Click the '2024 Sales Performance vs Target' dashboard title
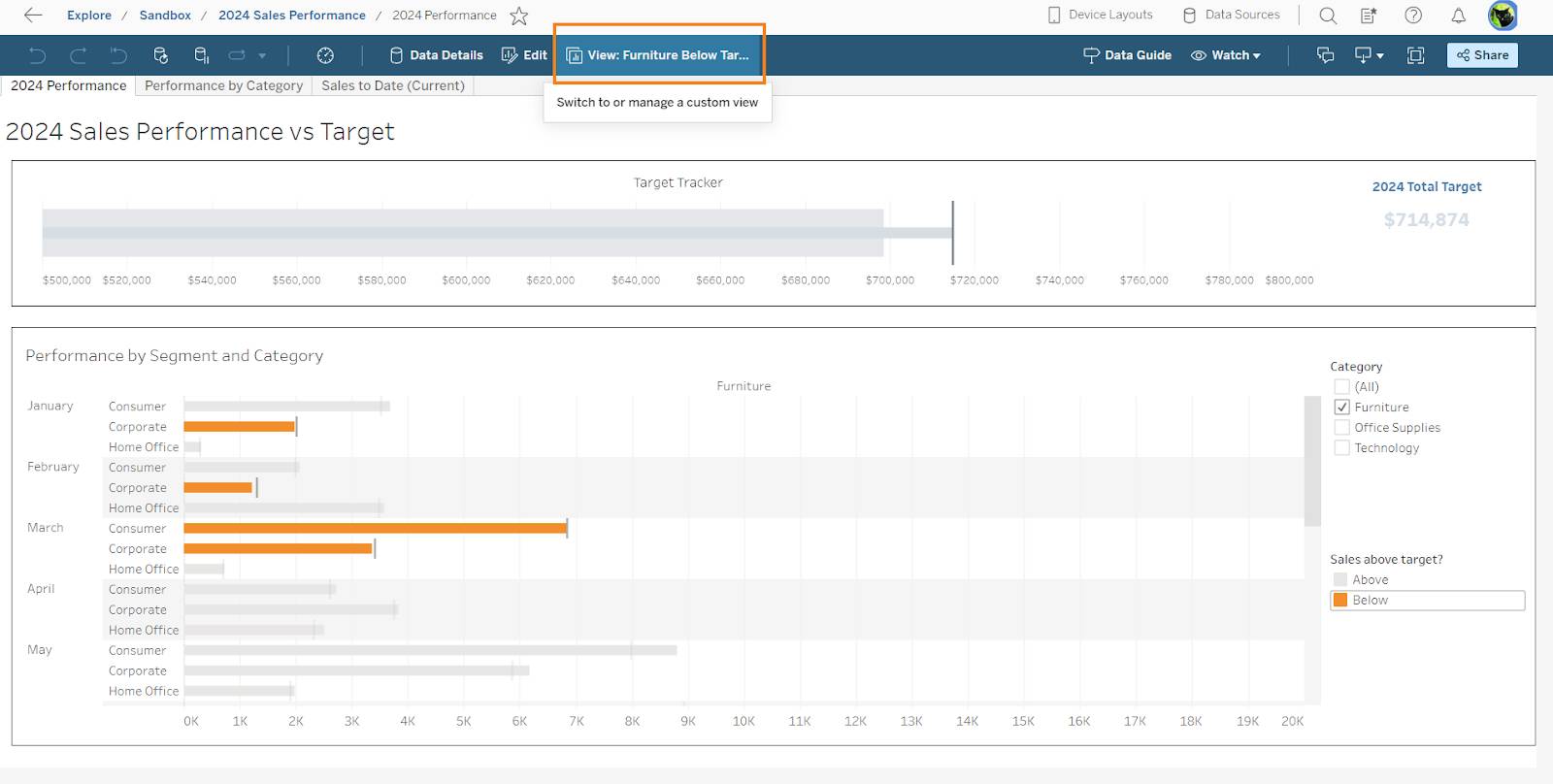 pyautogui.click(x=200, y=131)
